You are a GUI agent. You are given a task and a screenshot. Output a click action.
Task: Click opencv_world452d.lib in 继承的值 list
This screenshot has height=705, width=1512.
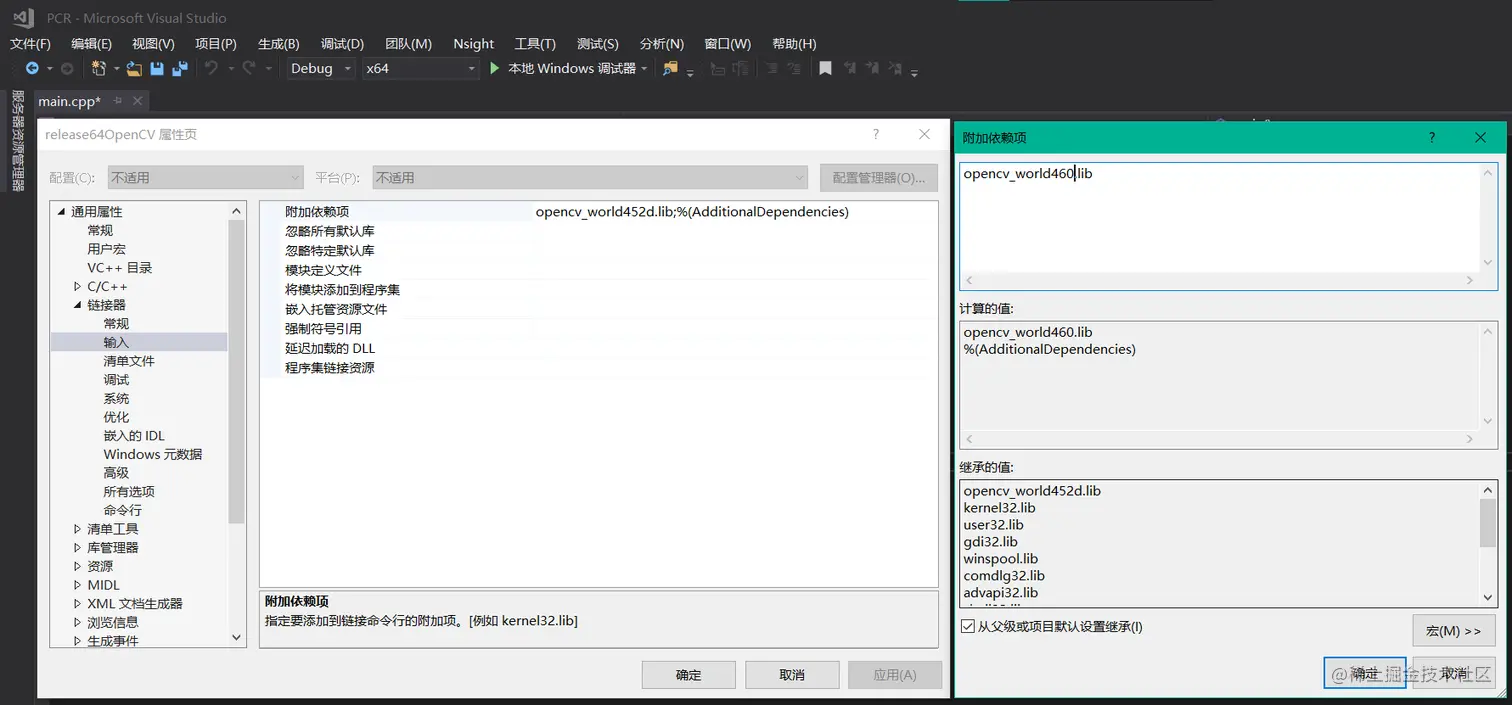coord(1032,491)
